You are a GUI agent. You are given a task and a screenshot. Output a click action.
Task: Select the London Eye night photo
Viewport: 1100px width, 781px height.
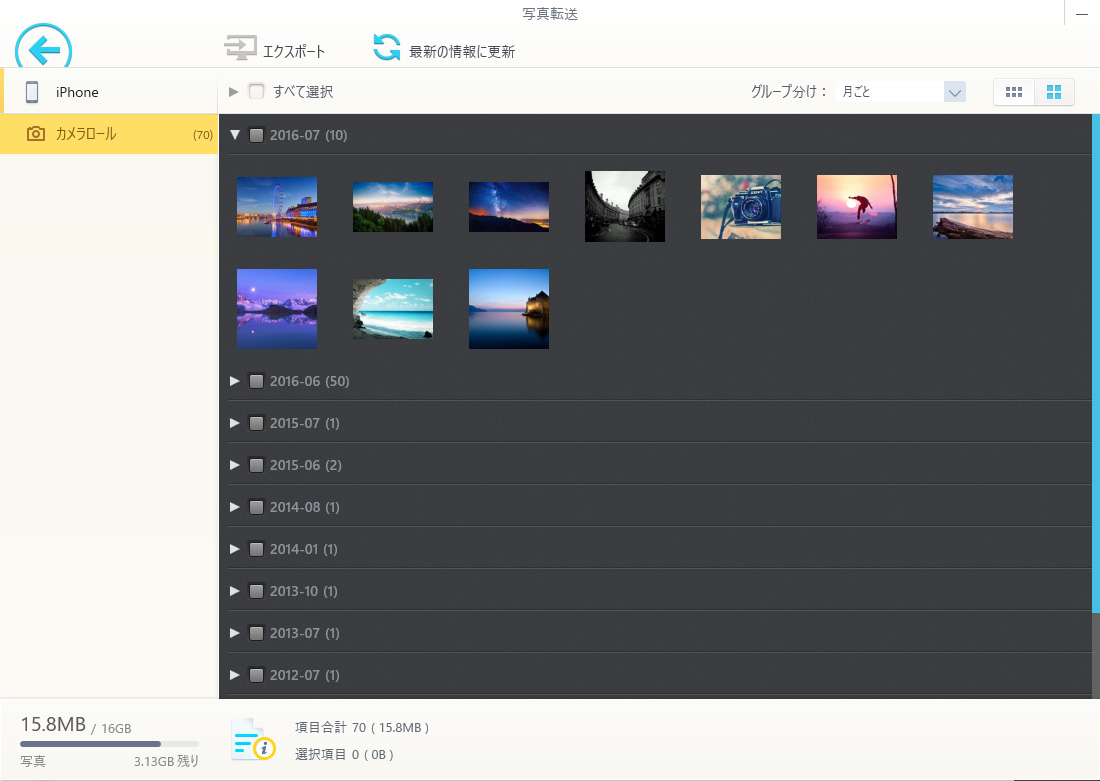point(277,207)
